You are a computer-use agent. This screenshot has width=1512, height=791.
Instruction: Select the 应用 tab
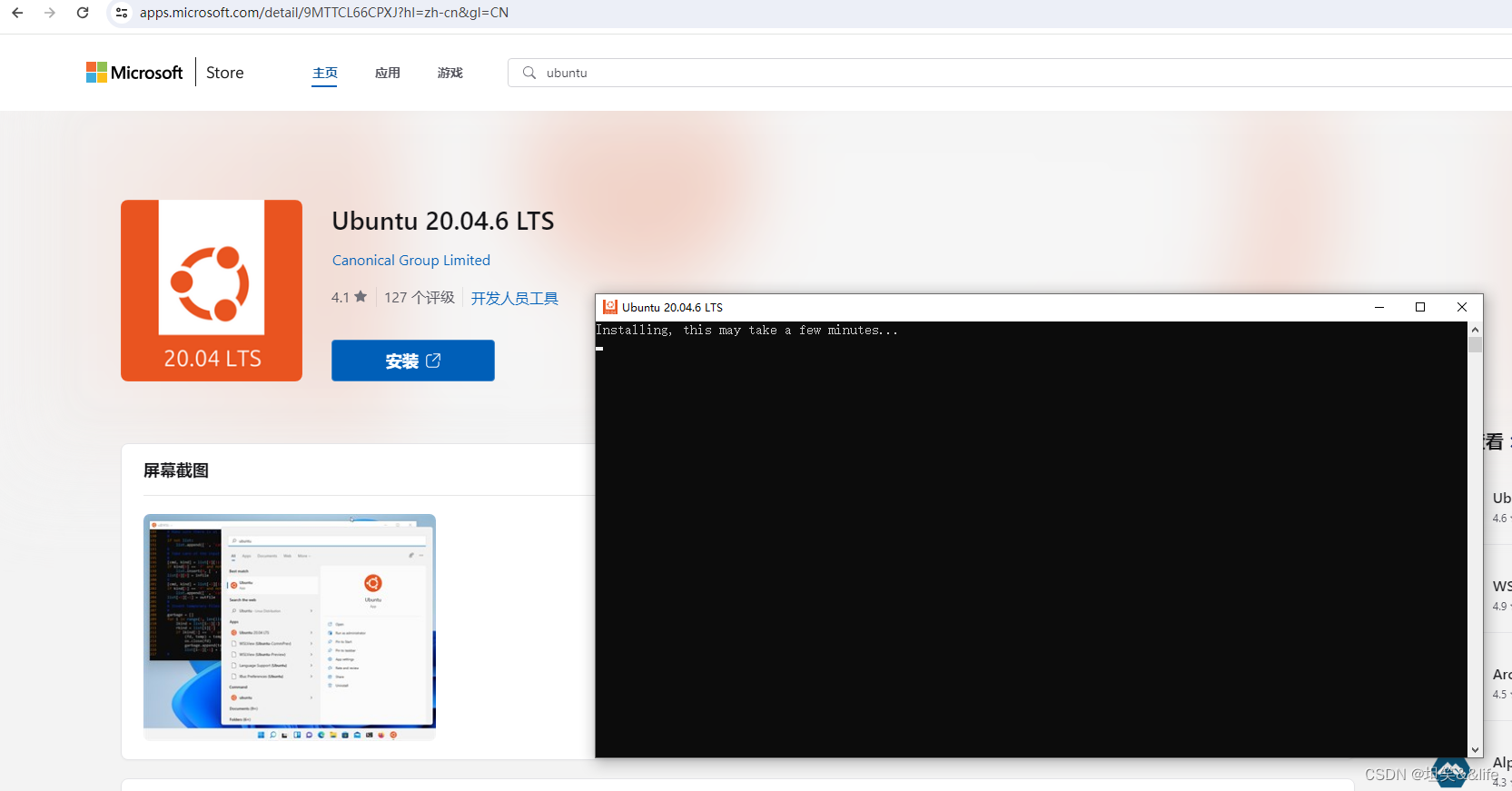point(388,73)
